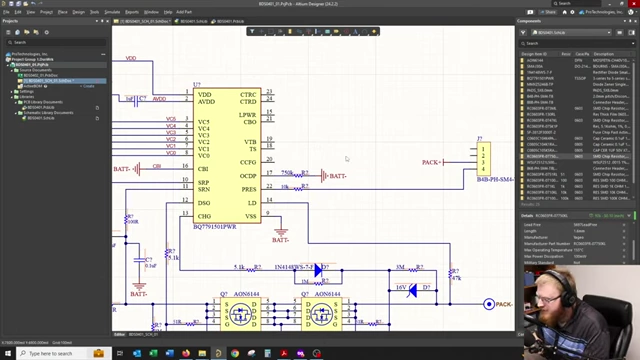Image resolution: width=640 pixels, height=360 pixels.
Task: Open Chrome from the Windows taskbar
Action: coord(235,353)
